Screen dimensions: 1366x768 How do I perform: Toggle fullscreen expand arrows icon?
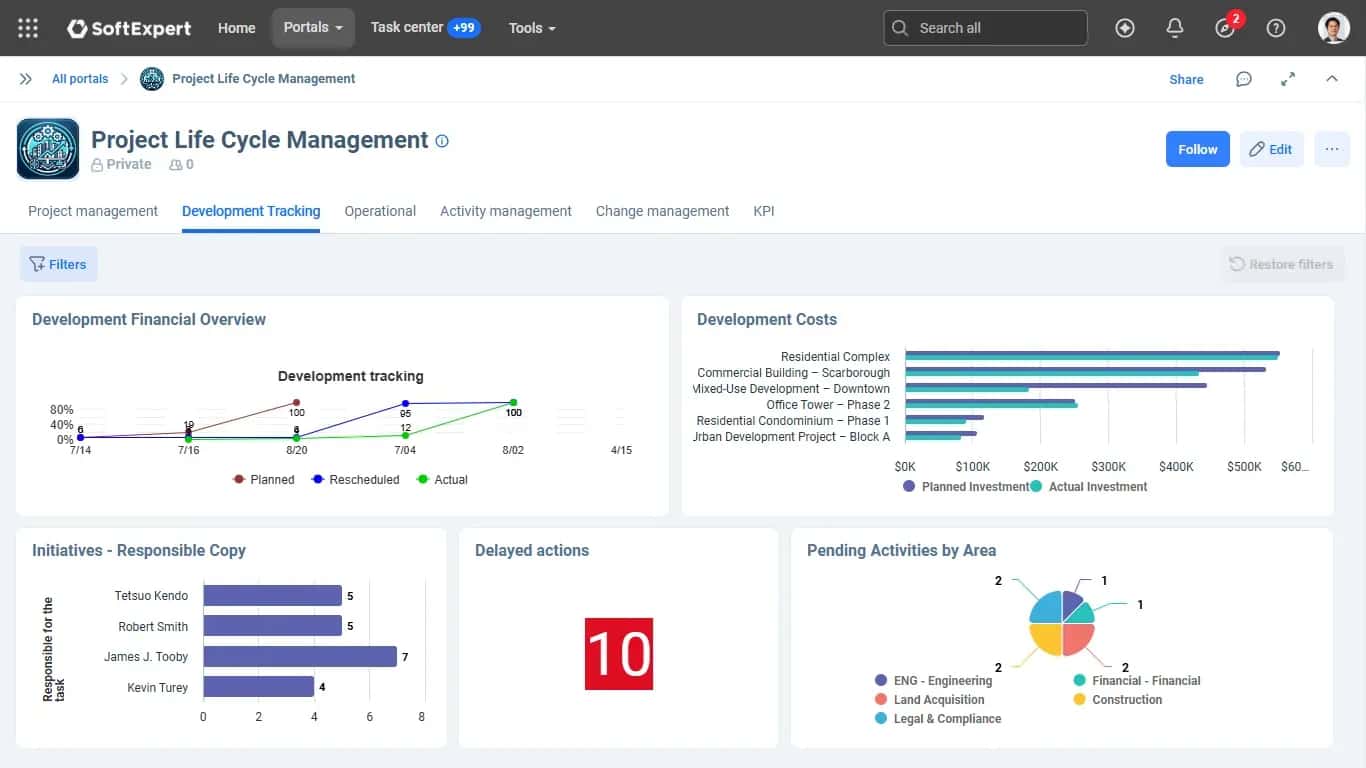1288,79
